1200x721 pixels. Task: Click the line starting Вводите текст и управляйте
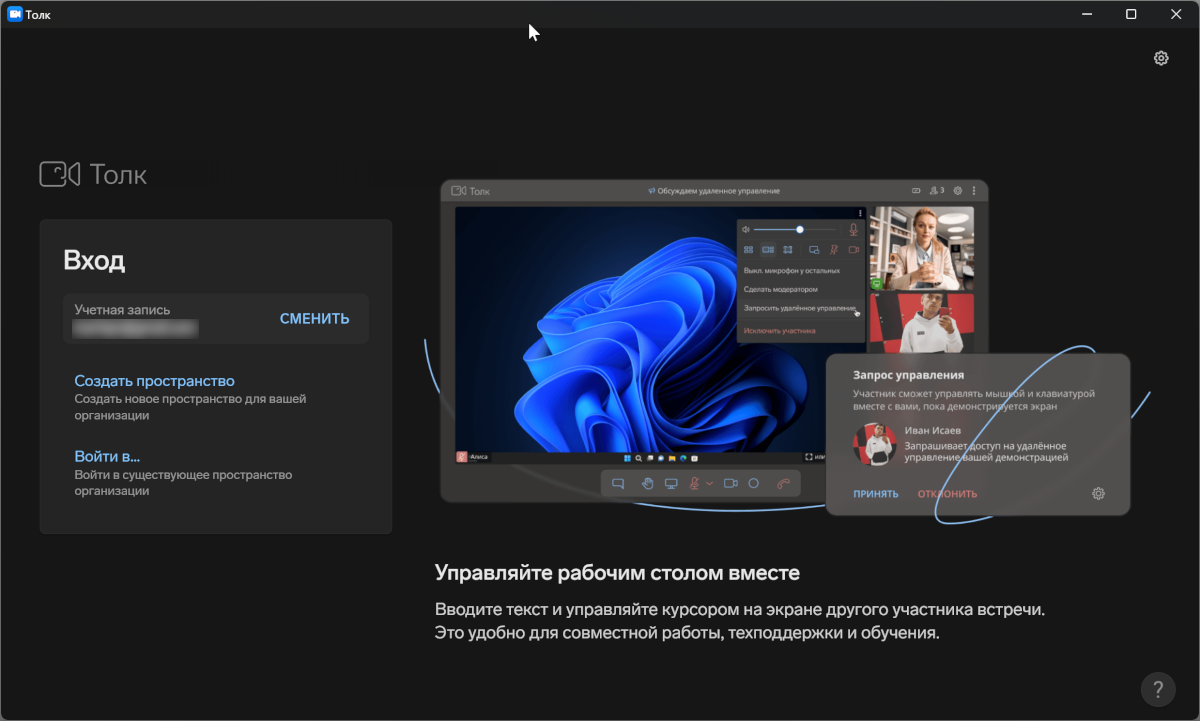741,610
